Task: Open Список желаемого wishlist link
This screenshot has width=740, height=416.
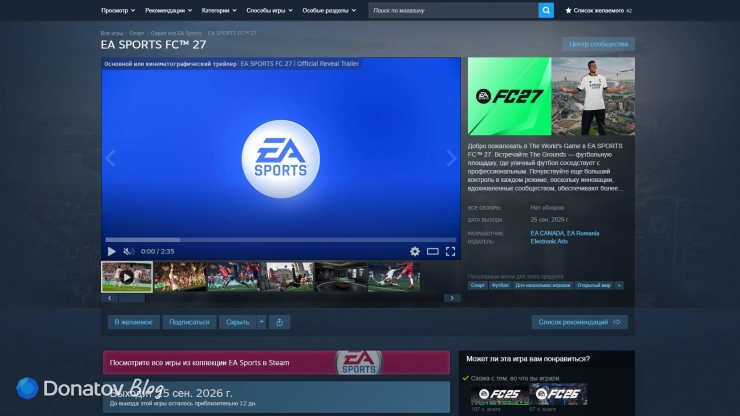Action: pyautogui.click(x=598, y=10)
